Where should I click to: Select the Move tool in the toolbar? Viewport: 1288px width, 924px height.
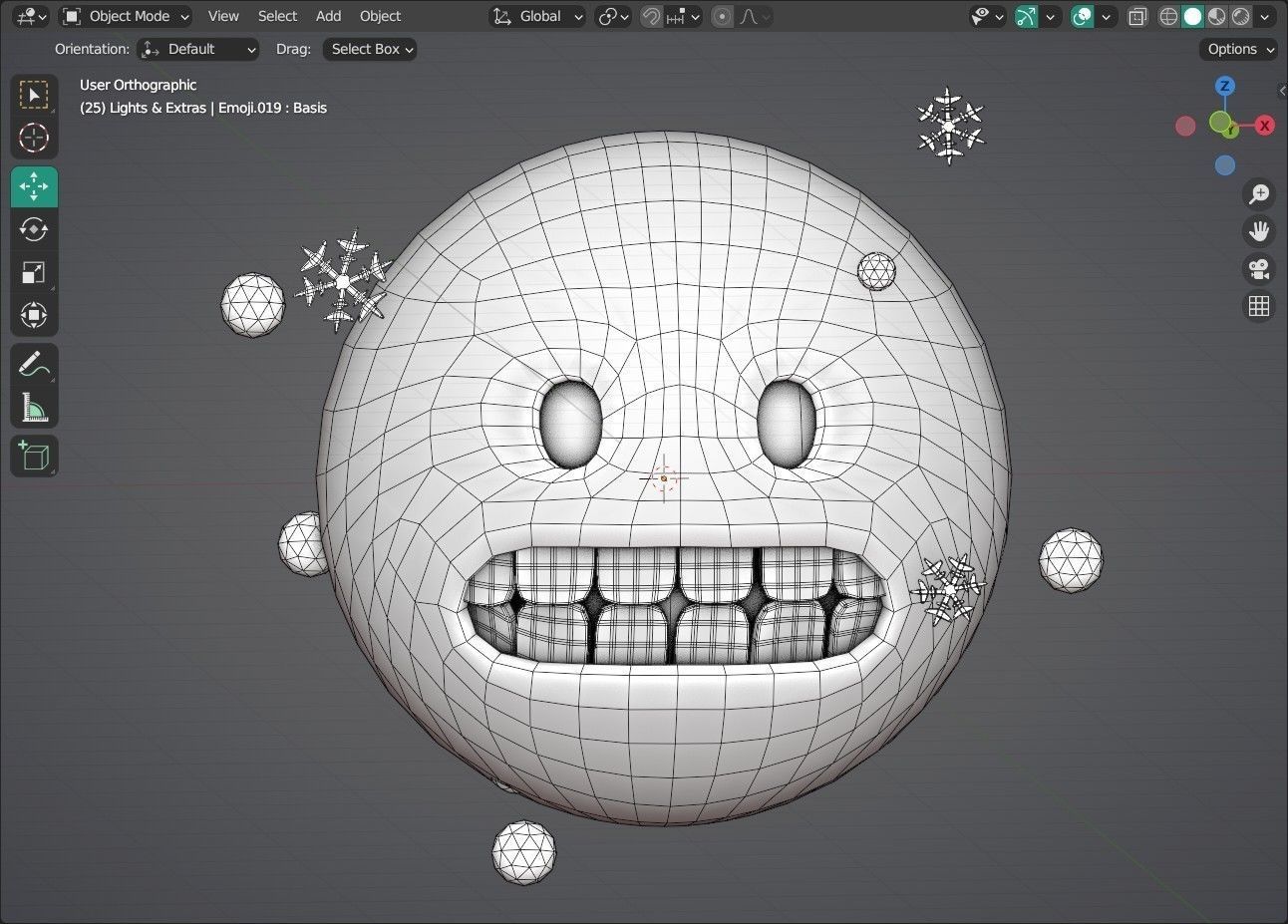coord(34,186)
